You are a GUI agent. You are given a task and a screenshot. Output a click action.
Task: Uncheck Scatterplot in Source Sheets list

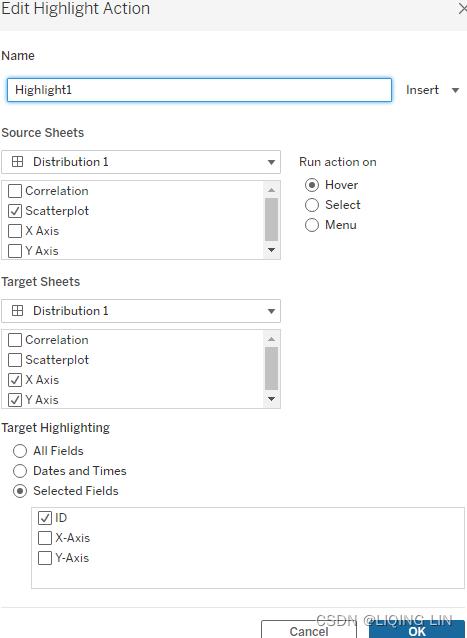[15, 211]
